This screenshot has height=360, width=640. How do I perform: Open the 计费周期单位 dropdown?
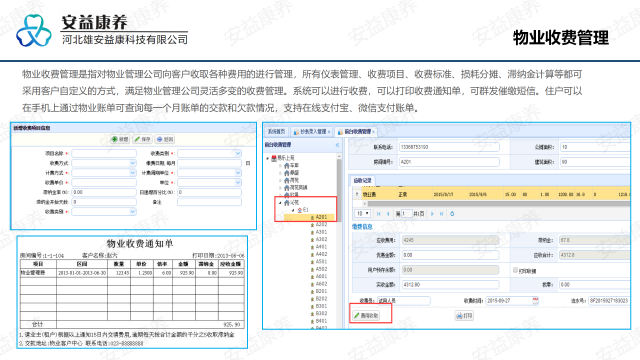pyautogui.click(x=238, y=173)
